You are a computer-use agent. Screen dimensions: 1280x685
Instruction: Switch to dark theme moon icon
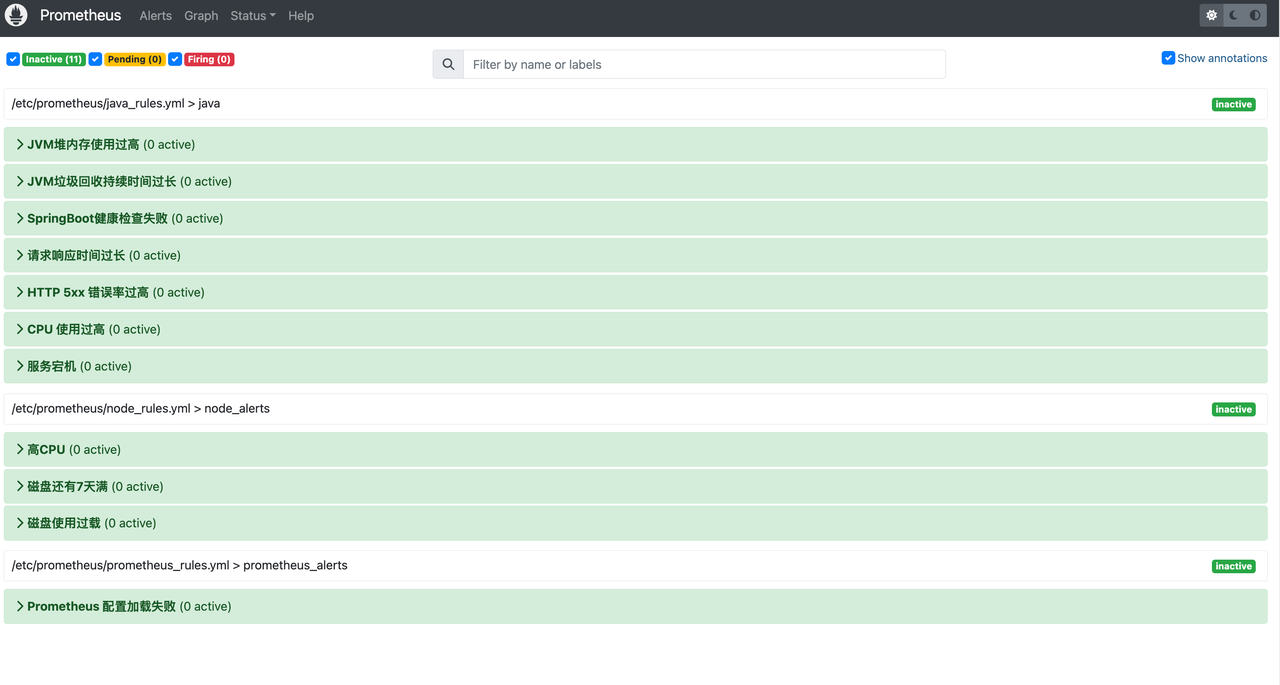click(x=1234, y=16)
